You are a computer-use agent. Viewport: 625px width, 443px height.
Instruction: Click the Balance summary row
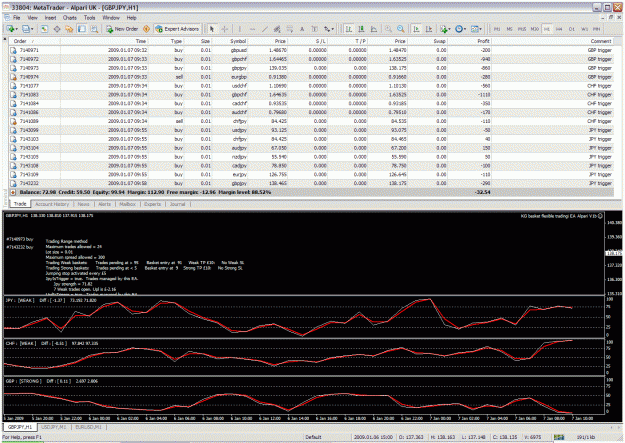click(x=311, y=192)
